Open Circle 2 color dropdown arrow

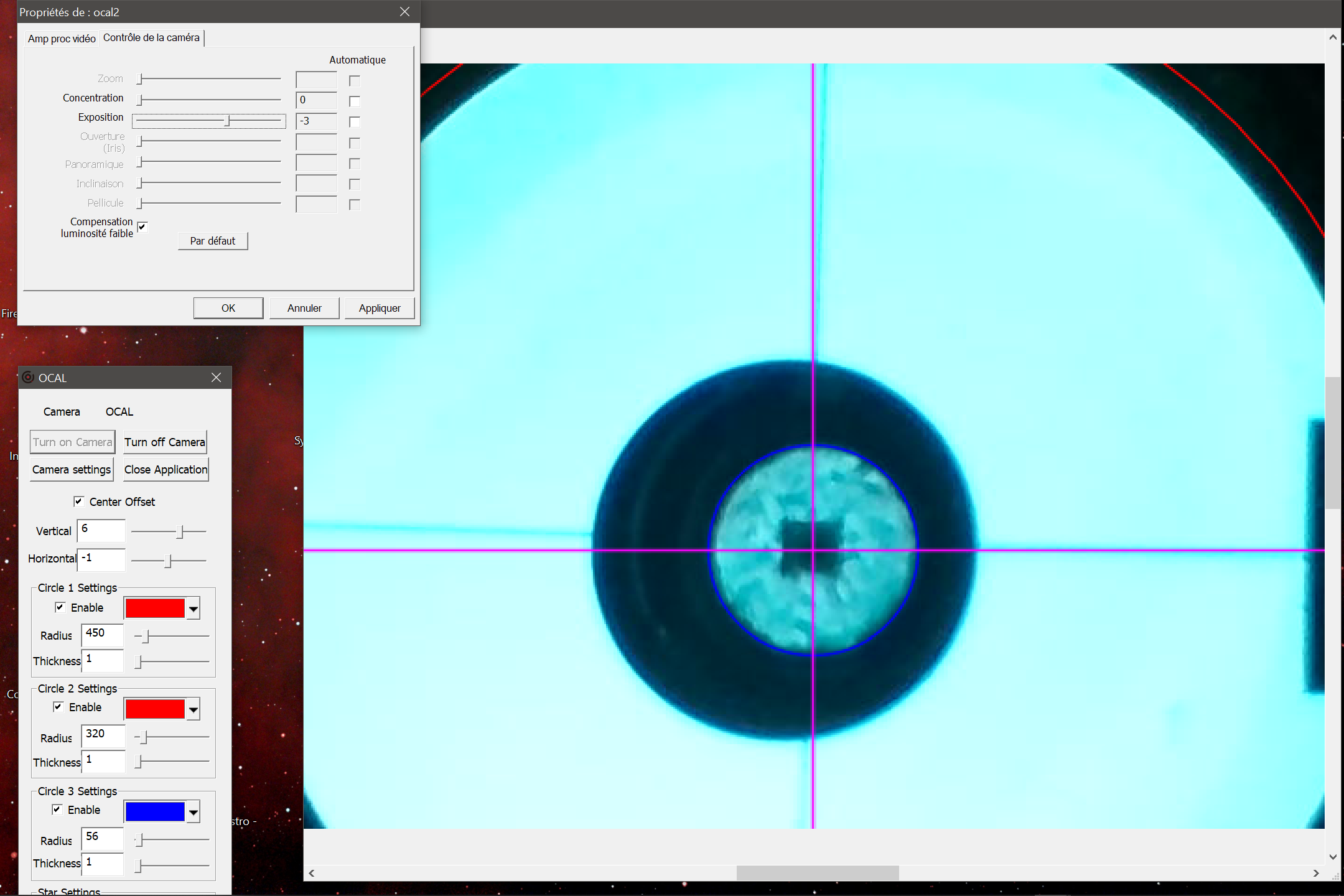pos(194,709)
